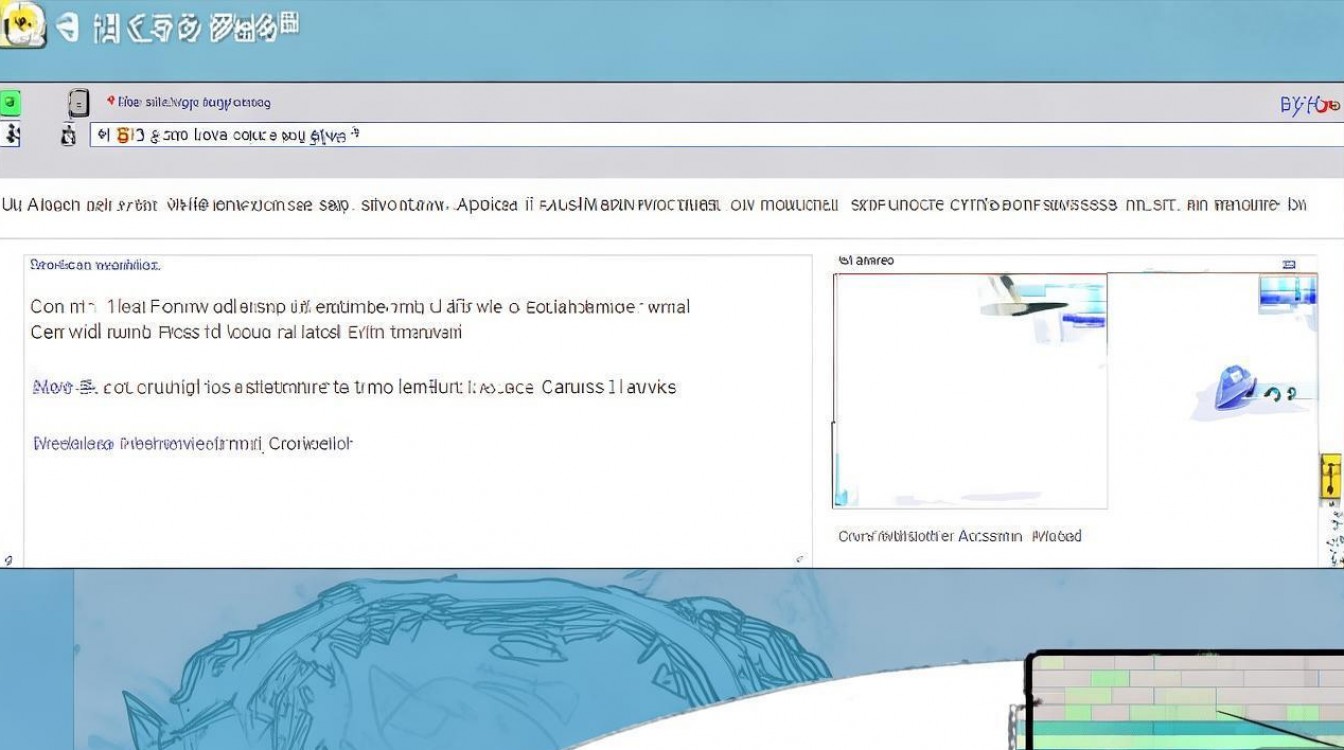Click the small blue icon in the right panel header
The width and height of the screenshot is (1344, 750).
(x=1289, y=264)
